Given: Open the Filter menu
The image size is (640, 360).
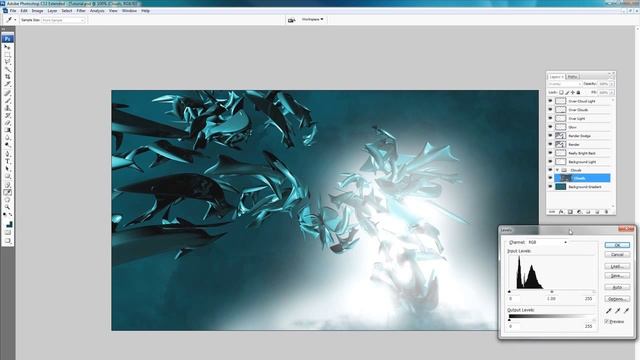Looking at the screenshot, I should tap(81, 11).
